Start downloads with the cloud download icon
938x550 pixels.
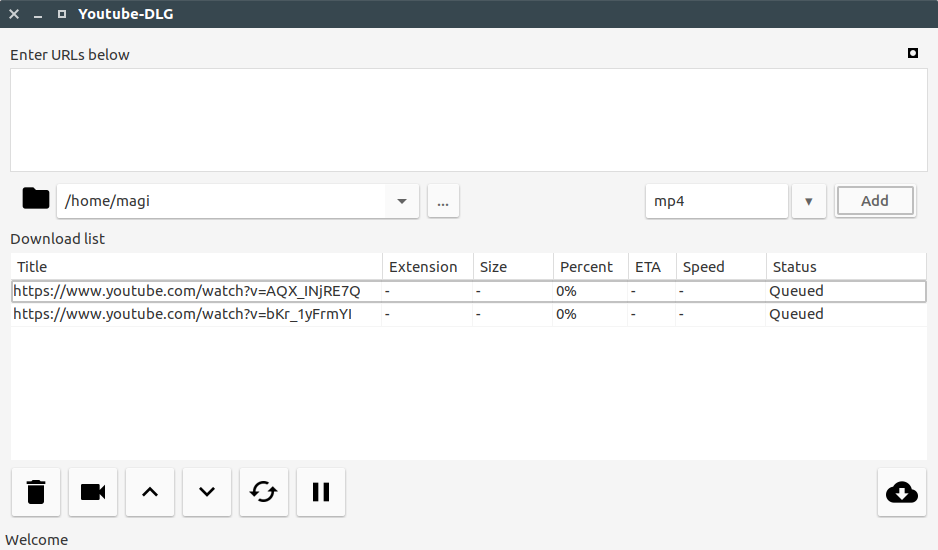902,492
